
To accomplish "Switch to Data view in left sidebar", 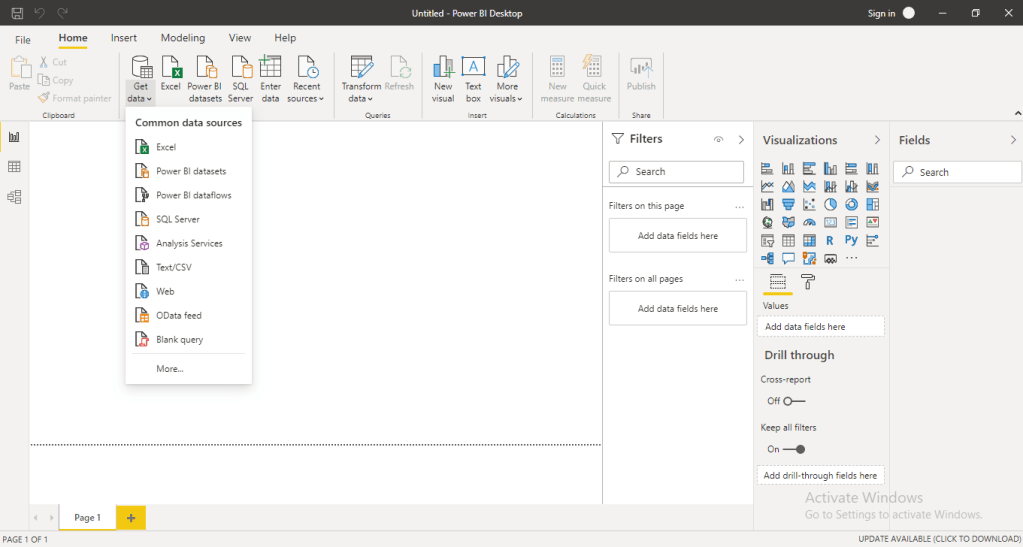I will pos(14,167).
